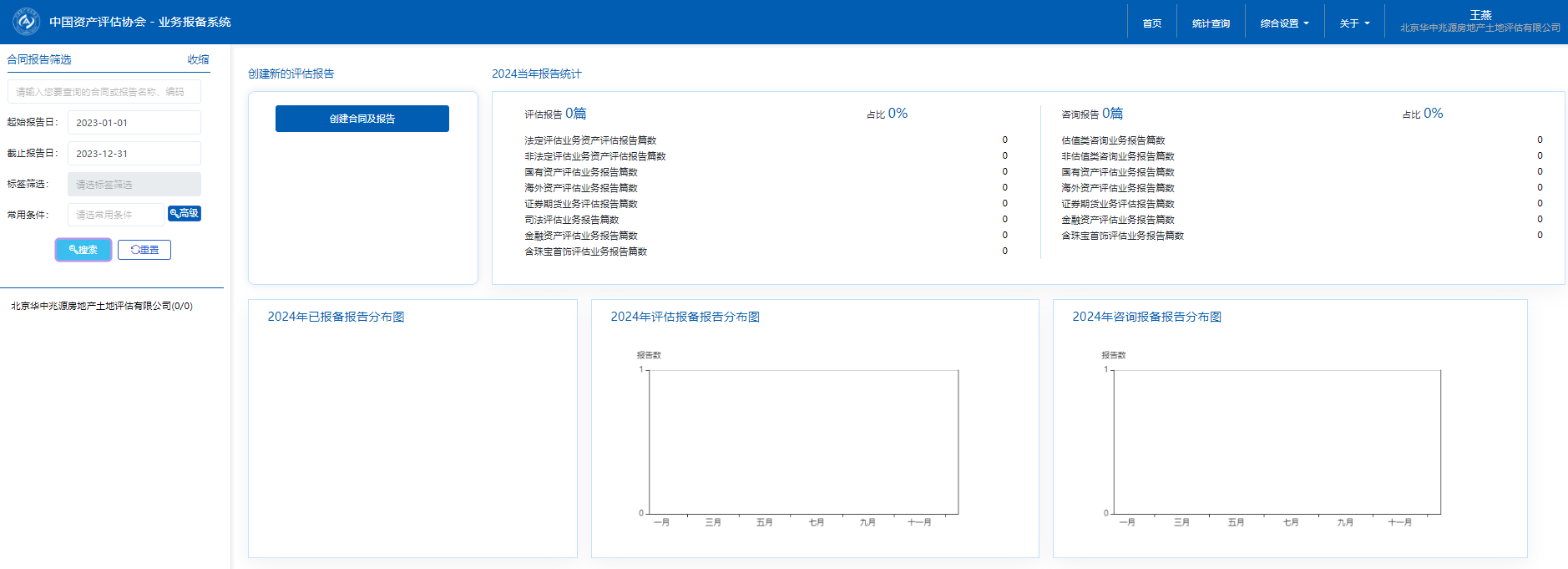Click the contract or report name search field
Viewport: 1568px width, 569px height.
[104, 92]
